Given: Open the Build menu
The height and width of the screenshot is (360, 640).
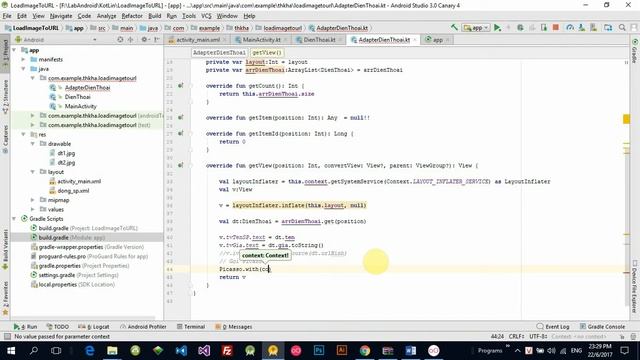Looking at the screenshot, I should [154, 16].
